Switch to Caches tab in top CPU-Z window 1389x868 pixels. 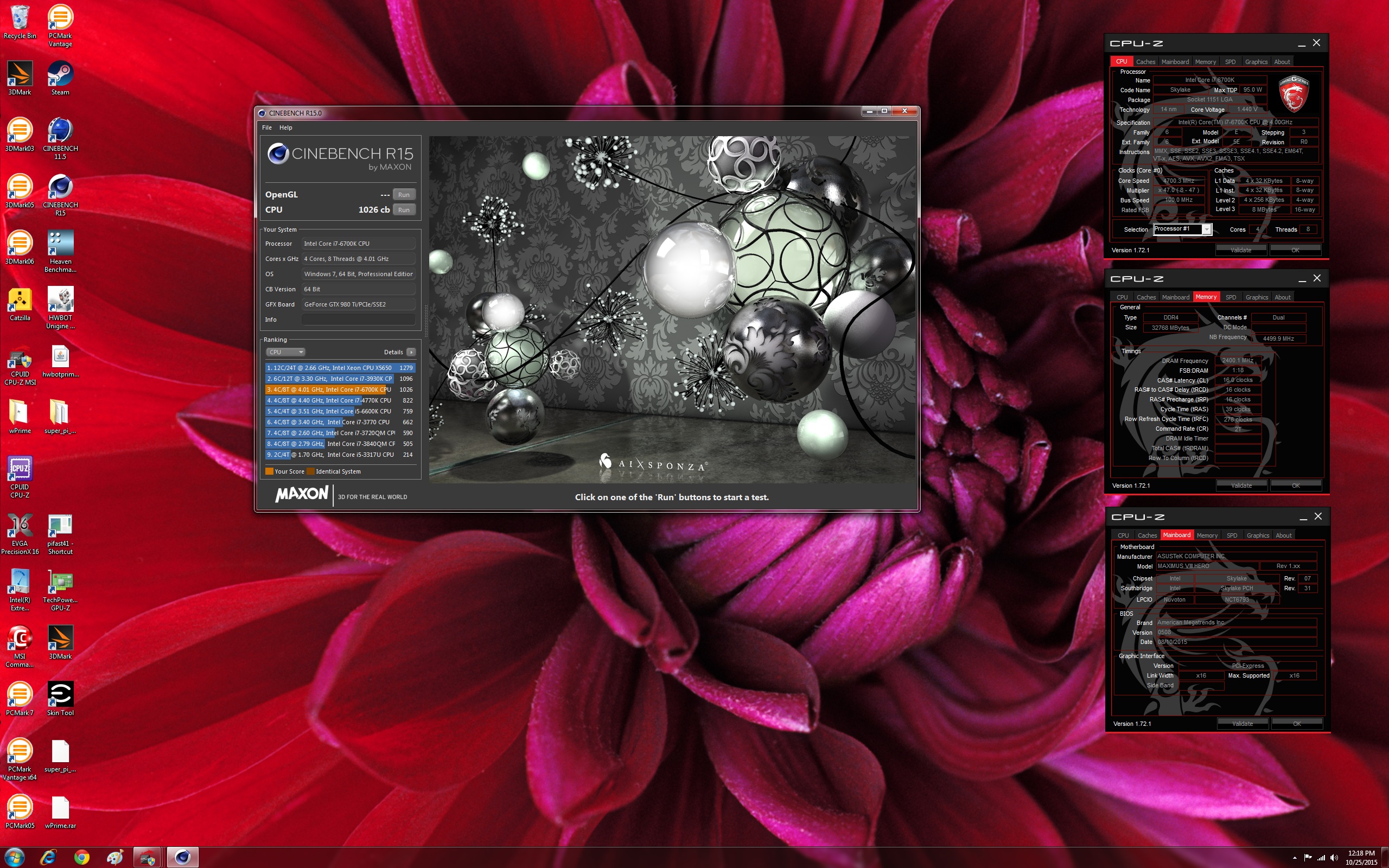pyautogui.click(x=1145, y=61)
